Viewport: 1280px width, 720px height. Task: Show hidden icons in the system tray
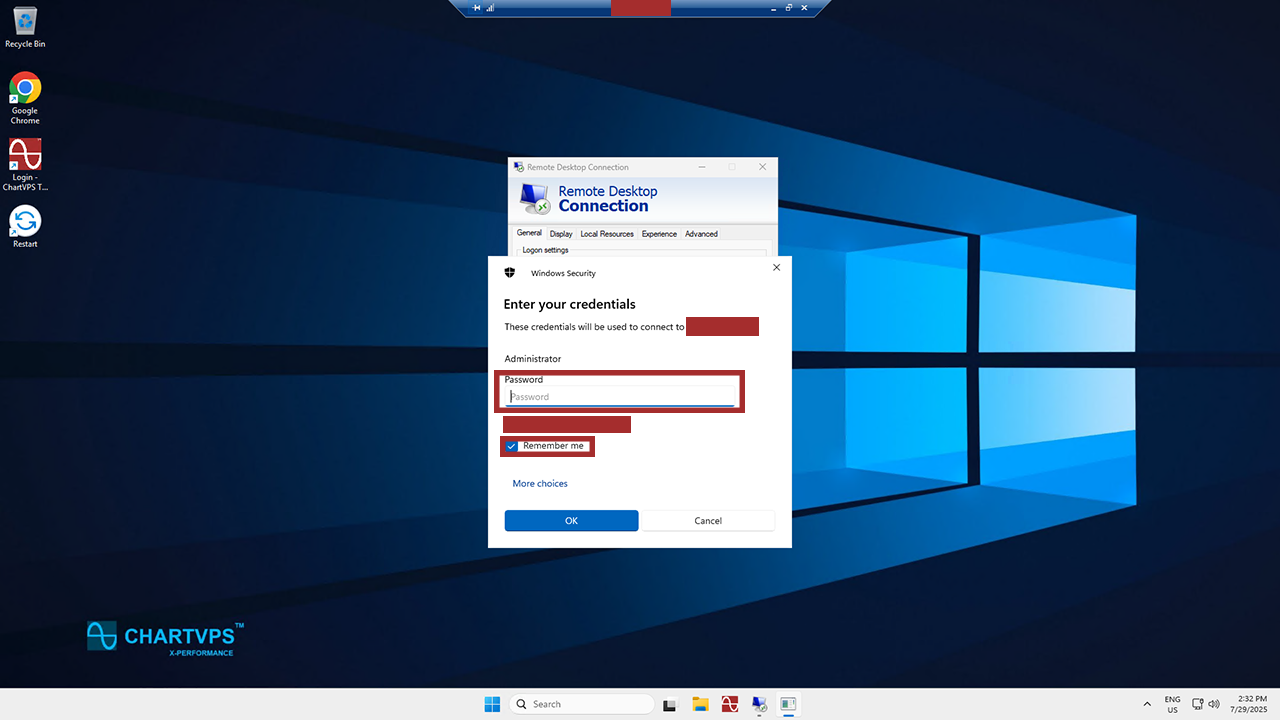point(1147,704)
